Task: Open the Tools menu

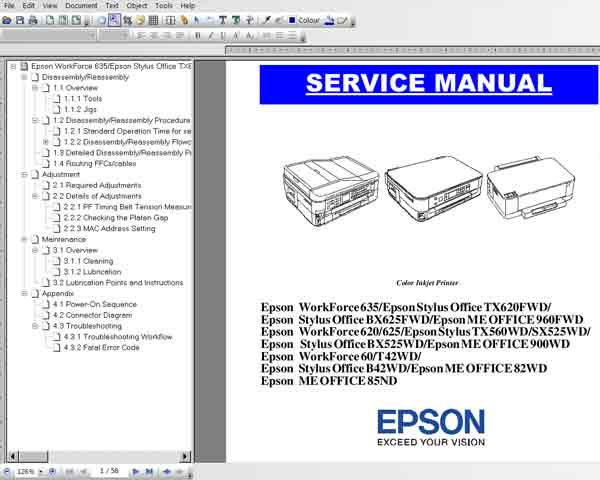Action: tap(163, 5)
